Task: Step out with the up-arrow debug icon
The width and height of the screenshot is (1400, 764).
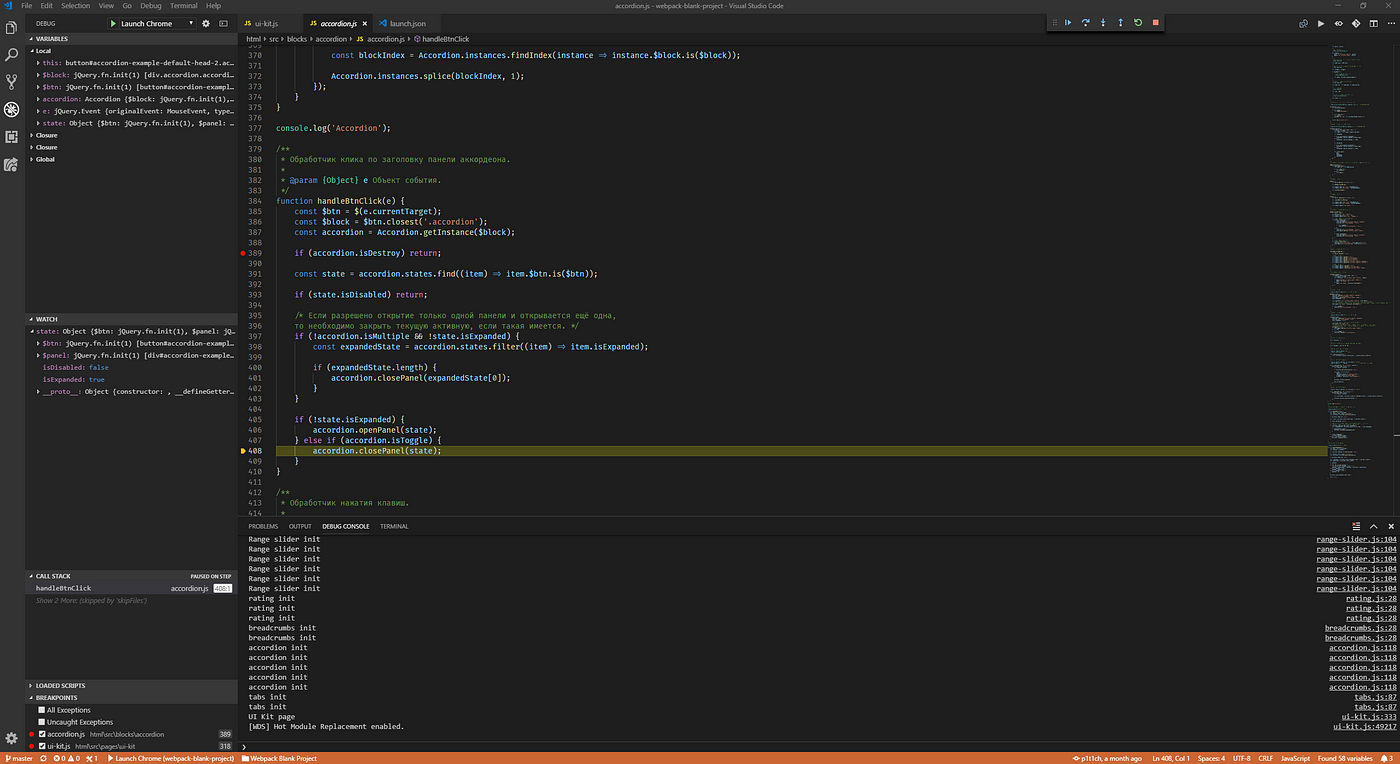Action: point(1120,22)
